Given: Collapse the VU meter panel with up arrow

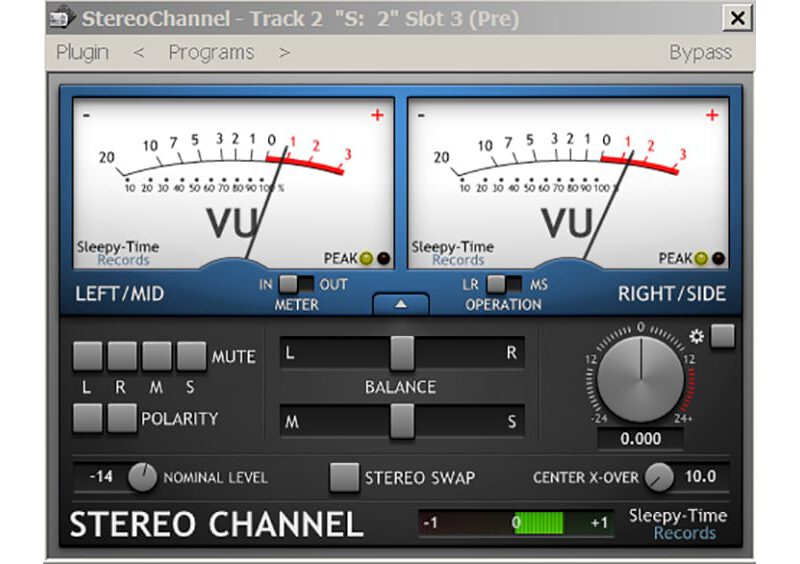Looking at the screenshot, I should pyautogui.click(x=401, y=304).
